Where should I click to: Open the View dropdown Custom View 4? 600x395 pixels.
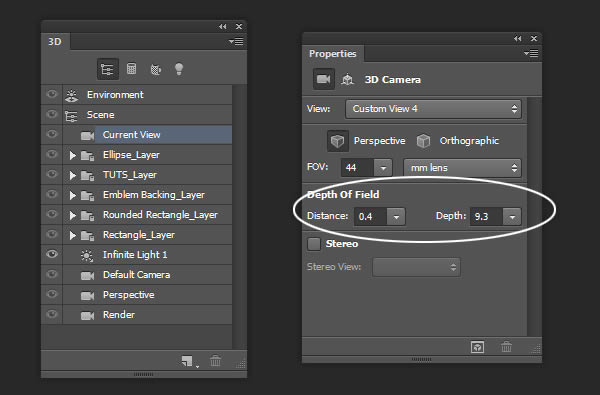click(x=433, y=109)
